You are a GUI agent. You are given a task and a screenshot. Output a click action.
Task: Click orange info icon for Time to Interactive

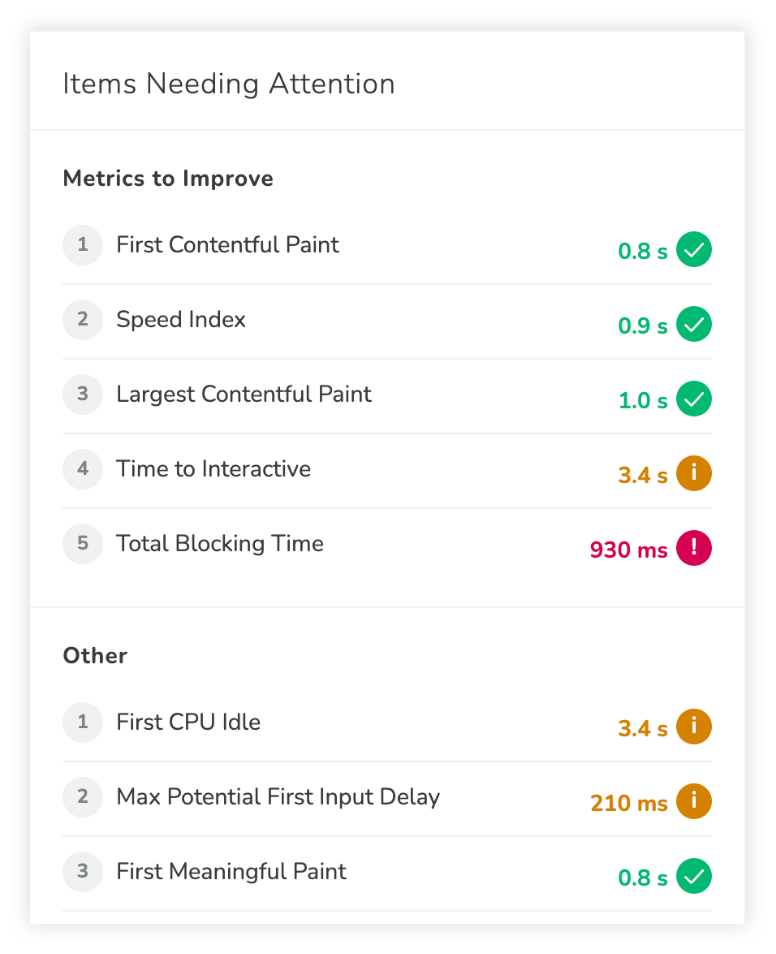pyautogui.click(x=694, y=473)
